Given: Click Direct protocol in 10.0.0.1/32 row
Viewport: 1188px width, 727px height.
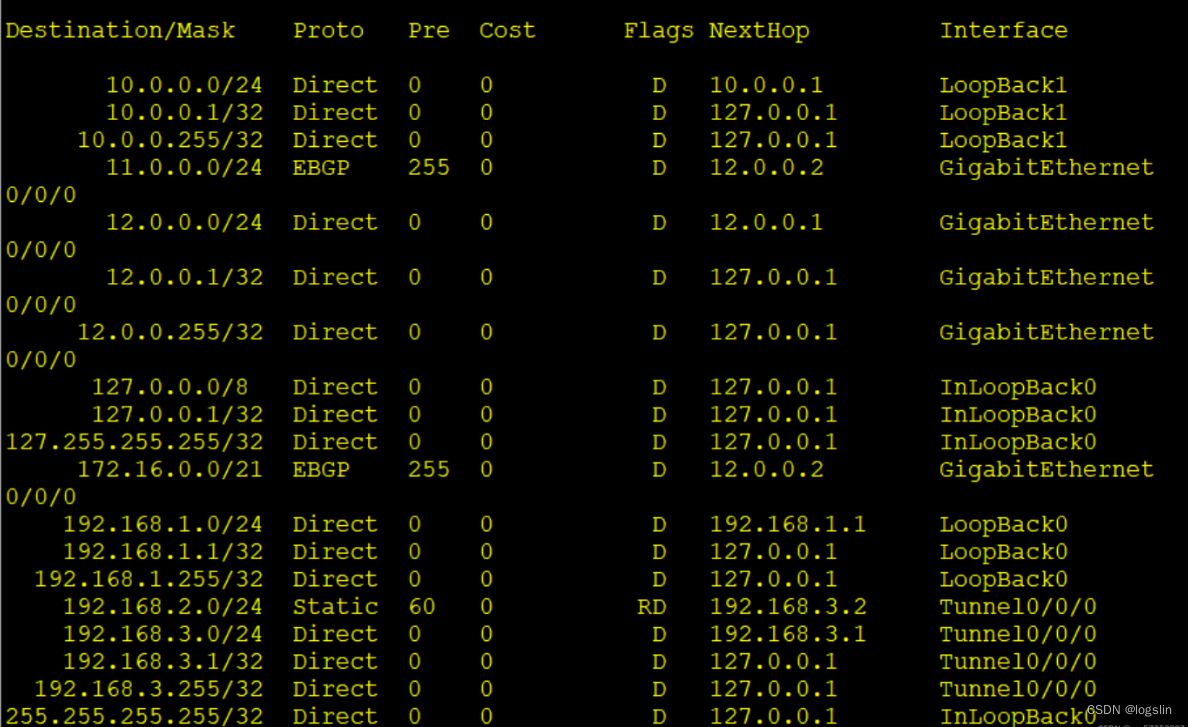Looking at the screenshot, I should point(336,113).
